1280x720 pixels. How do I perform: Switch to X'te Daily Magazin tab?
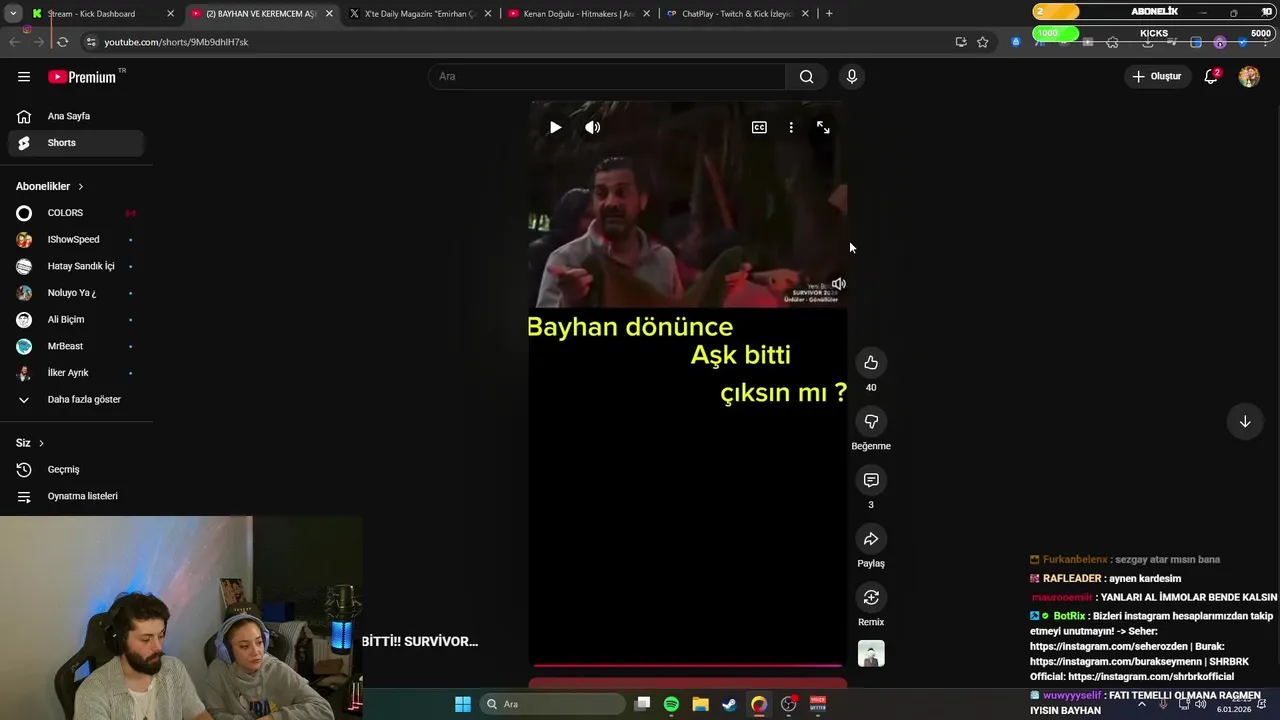click(x=420, y=14)
